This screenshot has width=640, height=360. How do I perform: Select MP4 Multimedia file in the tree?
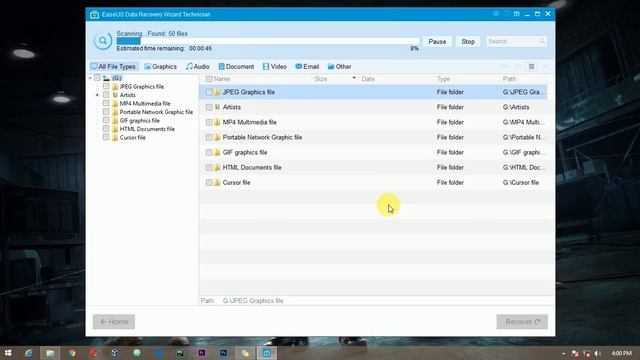tap(145, 104)
